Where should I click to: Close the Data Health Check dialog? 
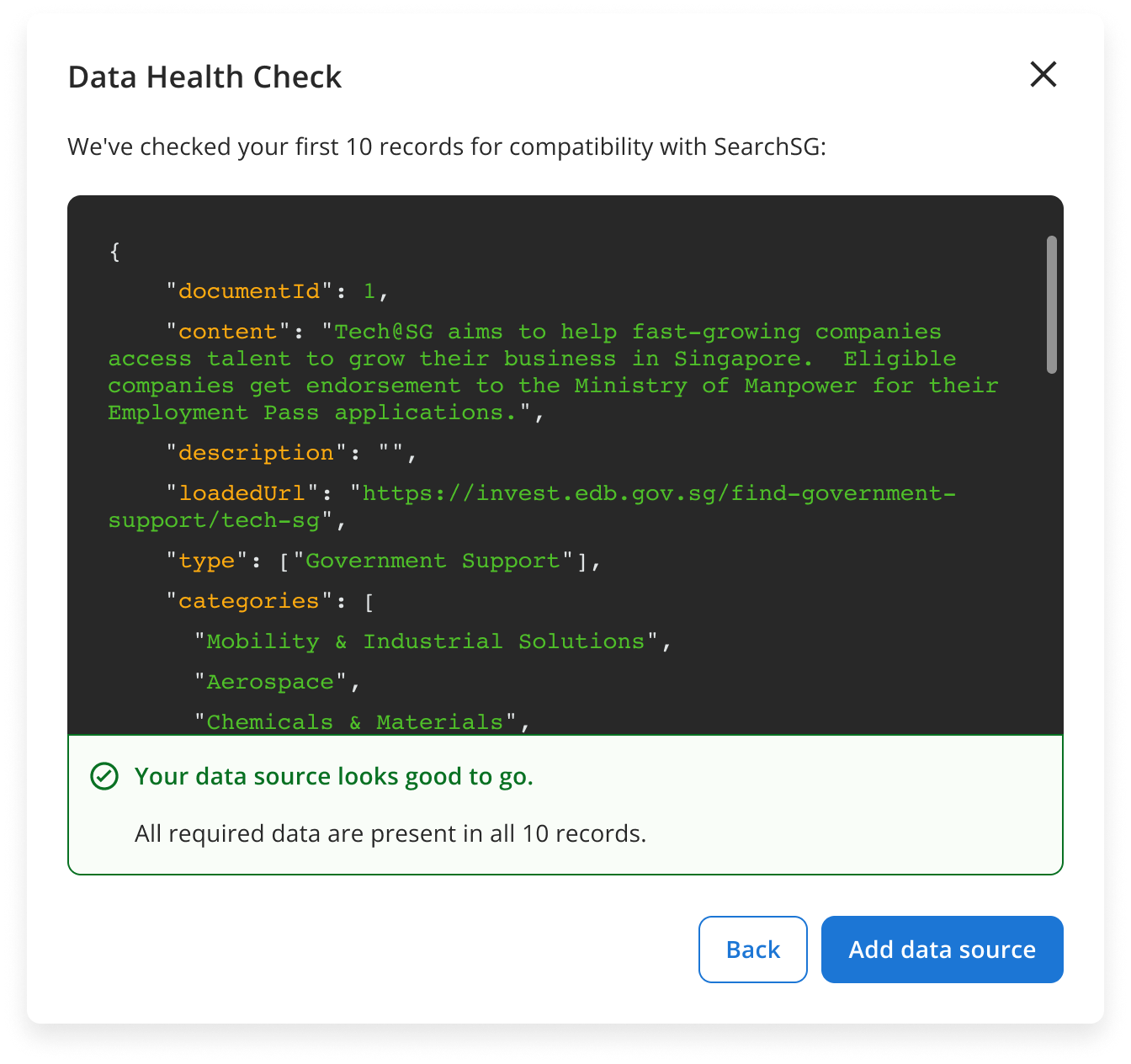1043,75
